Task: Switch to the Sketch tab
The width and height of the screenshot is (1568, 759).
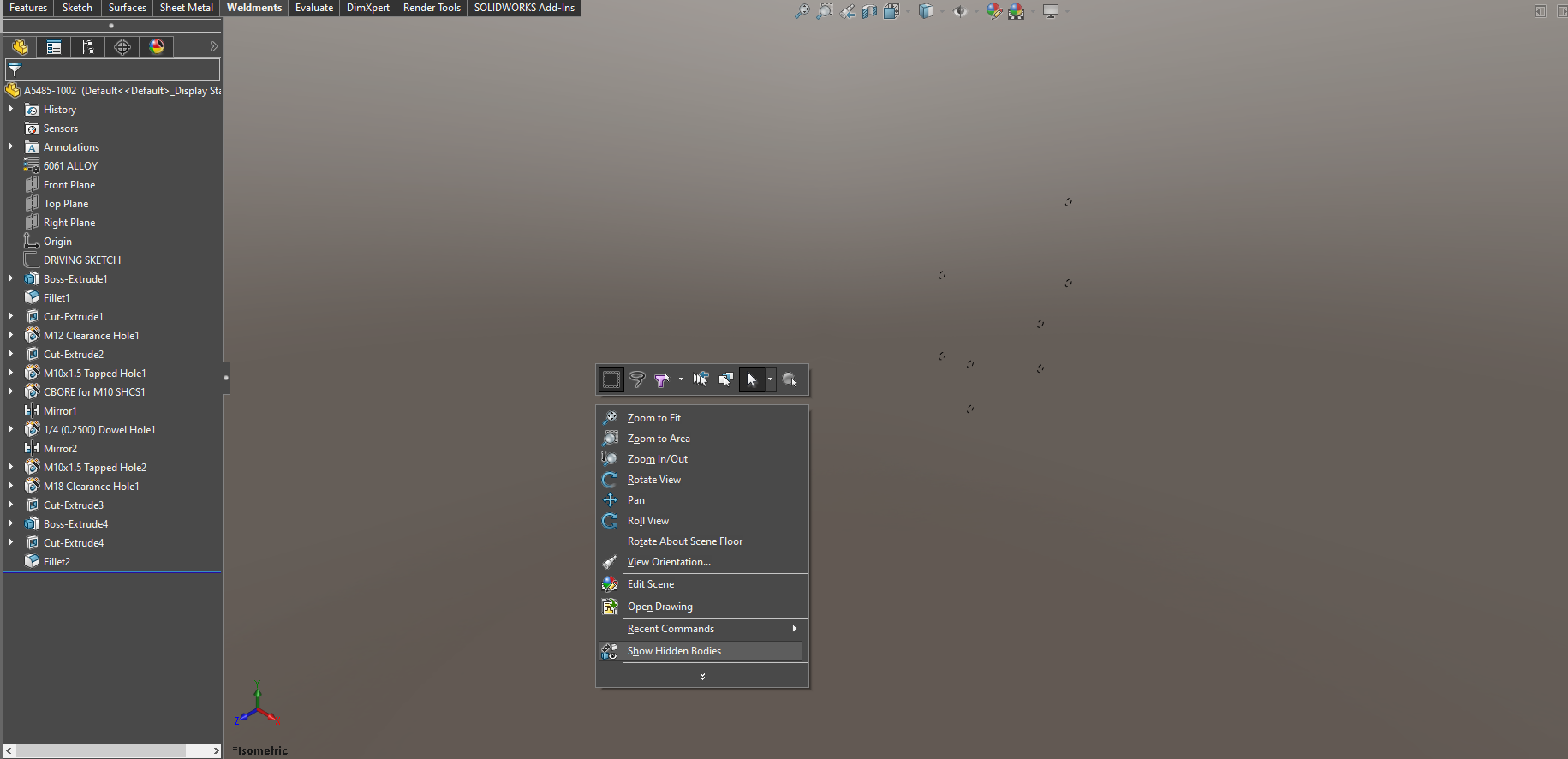Action: point(77,8)
